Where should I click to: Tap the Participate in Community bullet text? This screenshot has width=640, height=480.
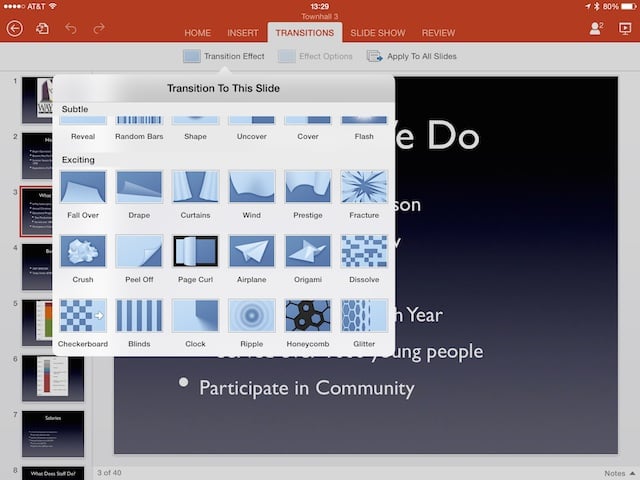pos(307,388)
